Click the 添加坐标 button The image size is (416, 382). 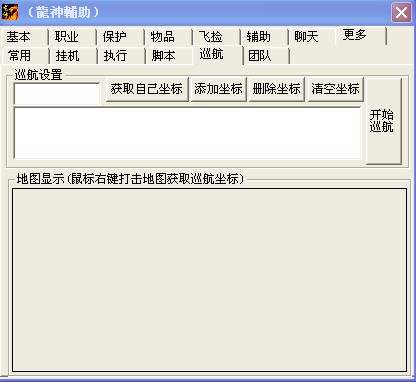pos(218,89)
